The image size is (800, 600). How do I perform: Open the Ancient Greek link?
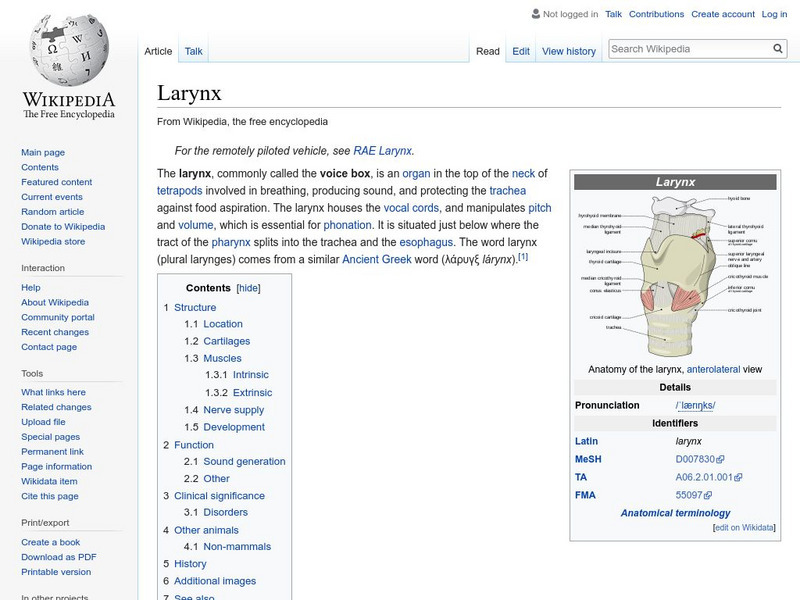pos(377,259)
